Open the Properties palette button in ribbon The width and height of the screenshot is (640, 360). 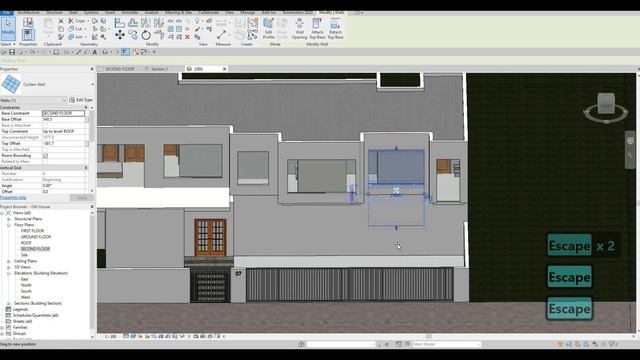[28, 35]
